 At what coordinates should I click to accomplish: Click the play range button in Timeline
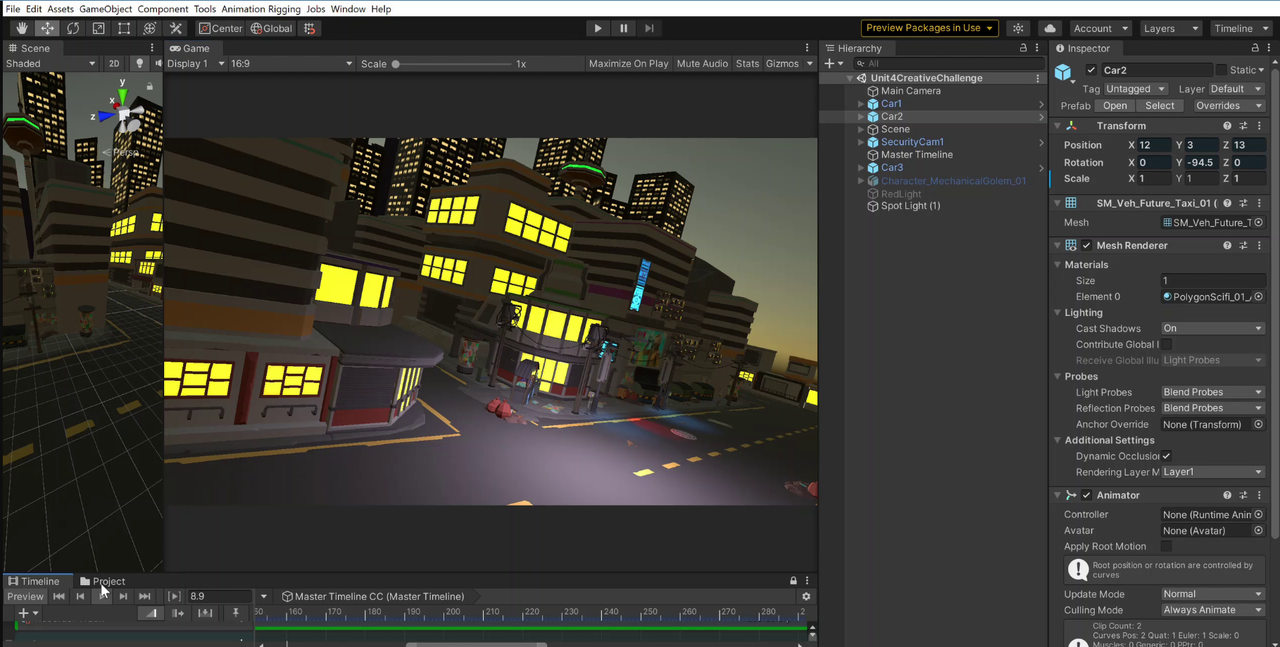(x=172, y=596)
